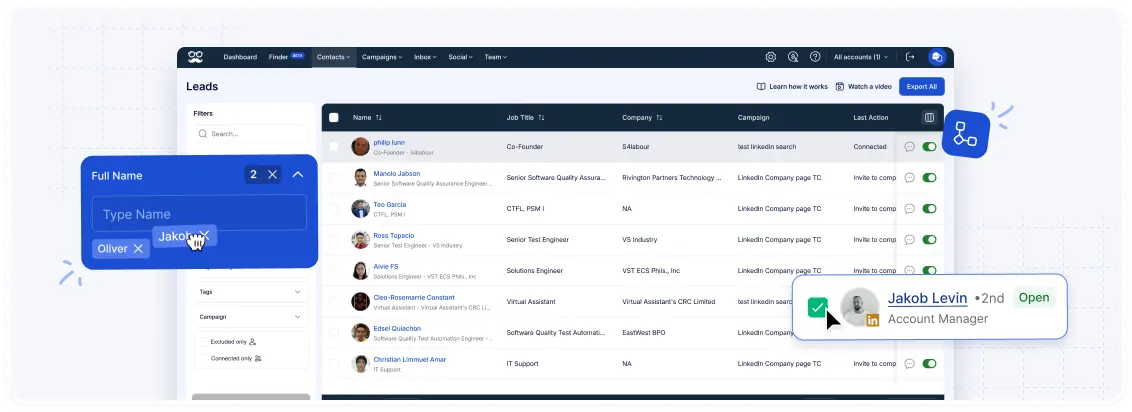Open Jakob Levin profile link

click(927, 298)
